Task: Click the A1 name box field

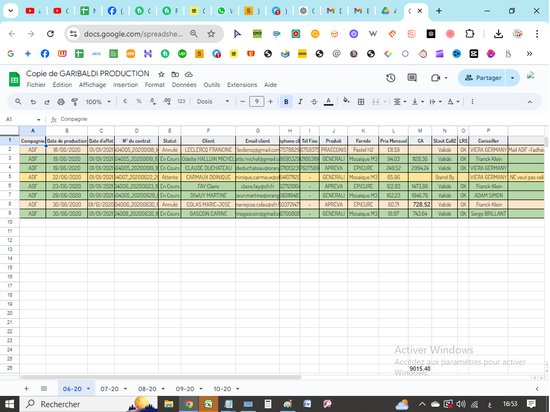Action: click(x=23, y=119)
